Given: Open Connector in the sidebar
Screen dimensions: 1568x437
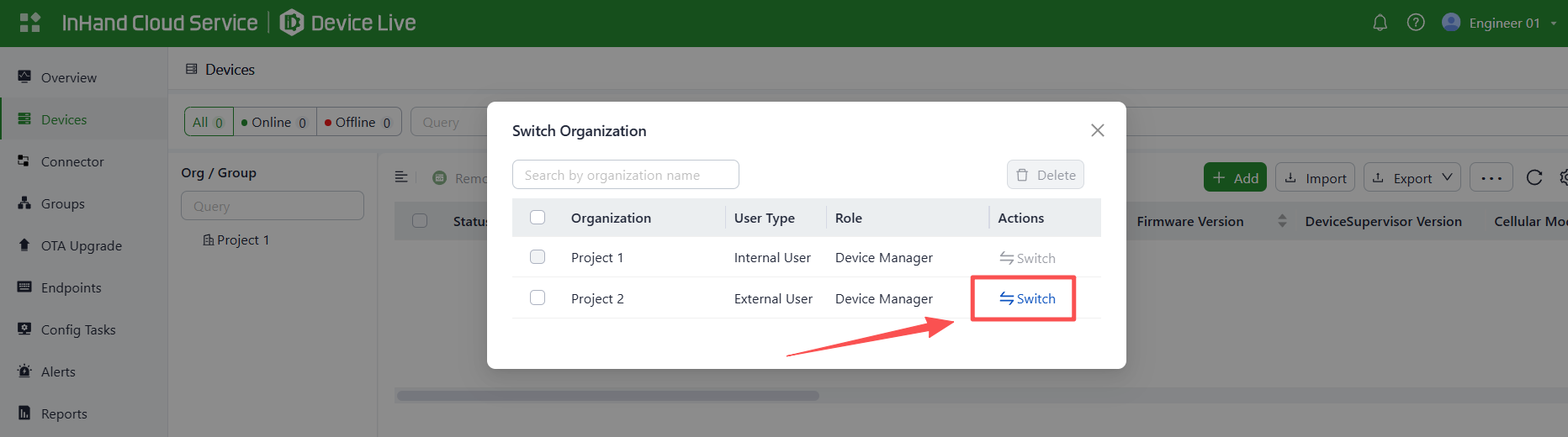Looking at the screenshot, I should [x=72, y=161].
